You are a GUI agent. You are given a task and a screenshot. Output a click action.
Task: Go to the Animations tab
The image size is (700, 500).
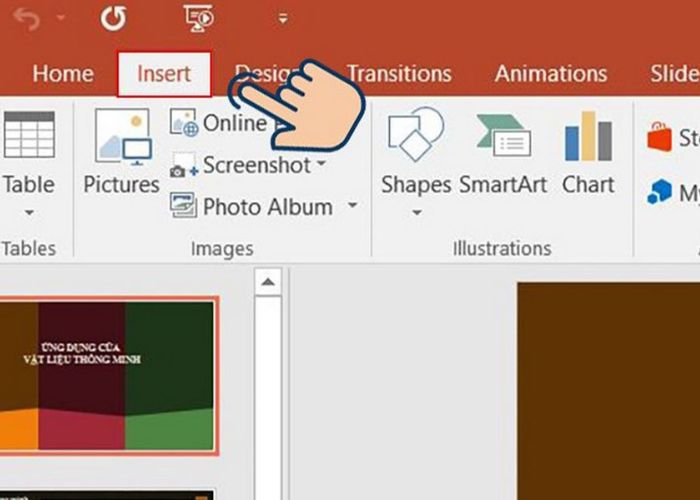coord(550,74)
